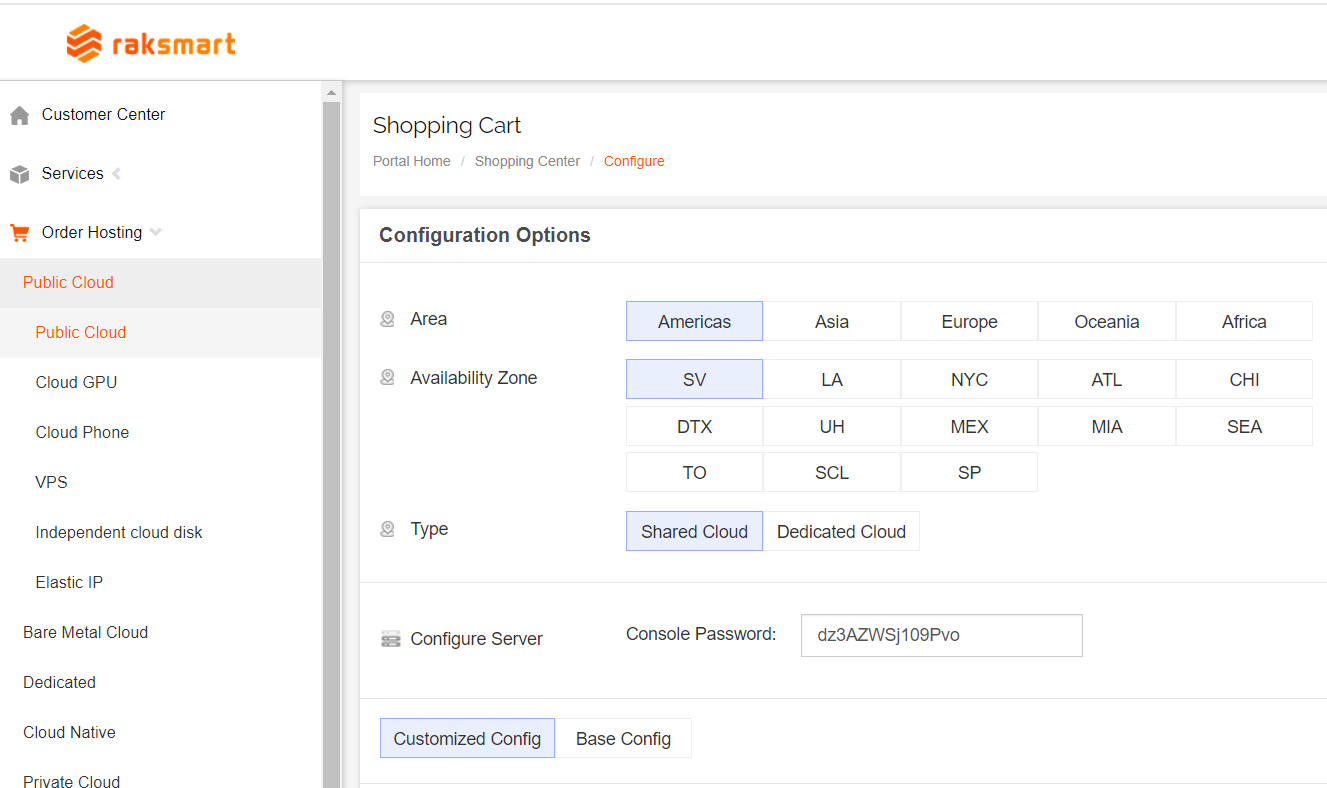Choose TO availability zone
The height and width of the screenshot is (788, 1327).
(x=694, y=472)
